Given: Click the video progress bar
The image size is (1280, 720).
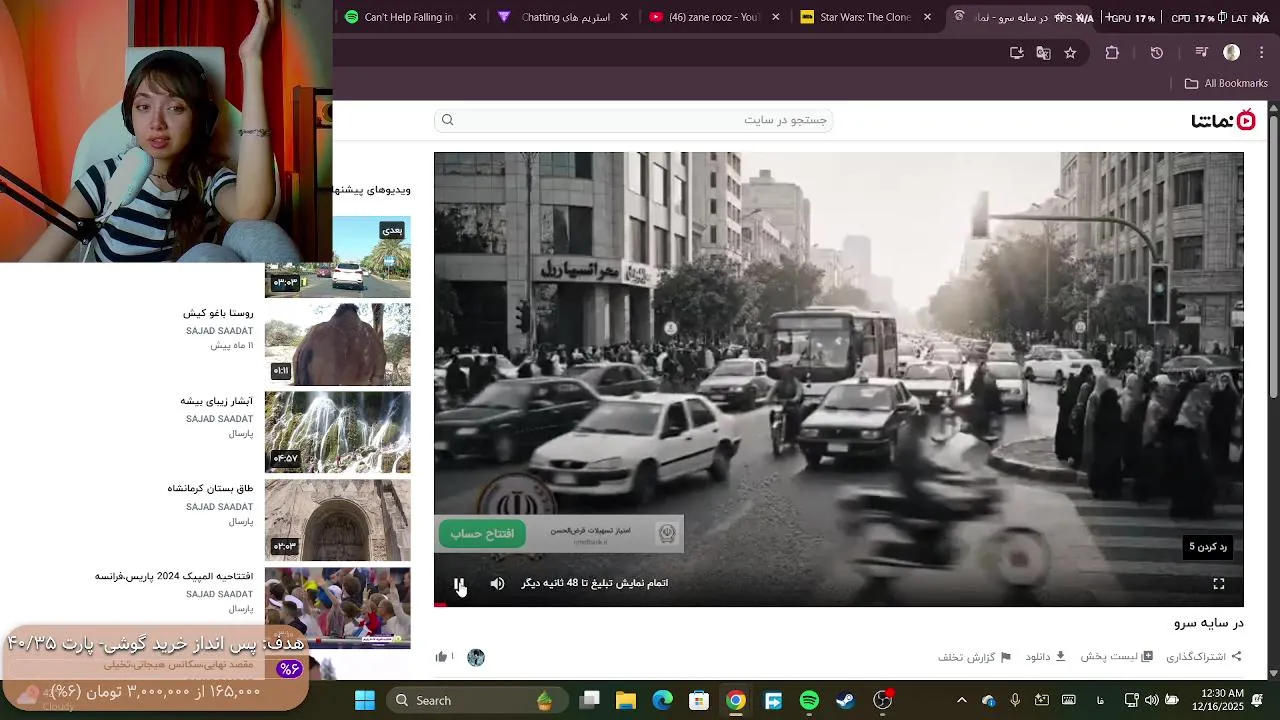Looking at the screenshot, I should pyautogui.click(x=838, y=604).
